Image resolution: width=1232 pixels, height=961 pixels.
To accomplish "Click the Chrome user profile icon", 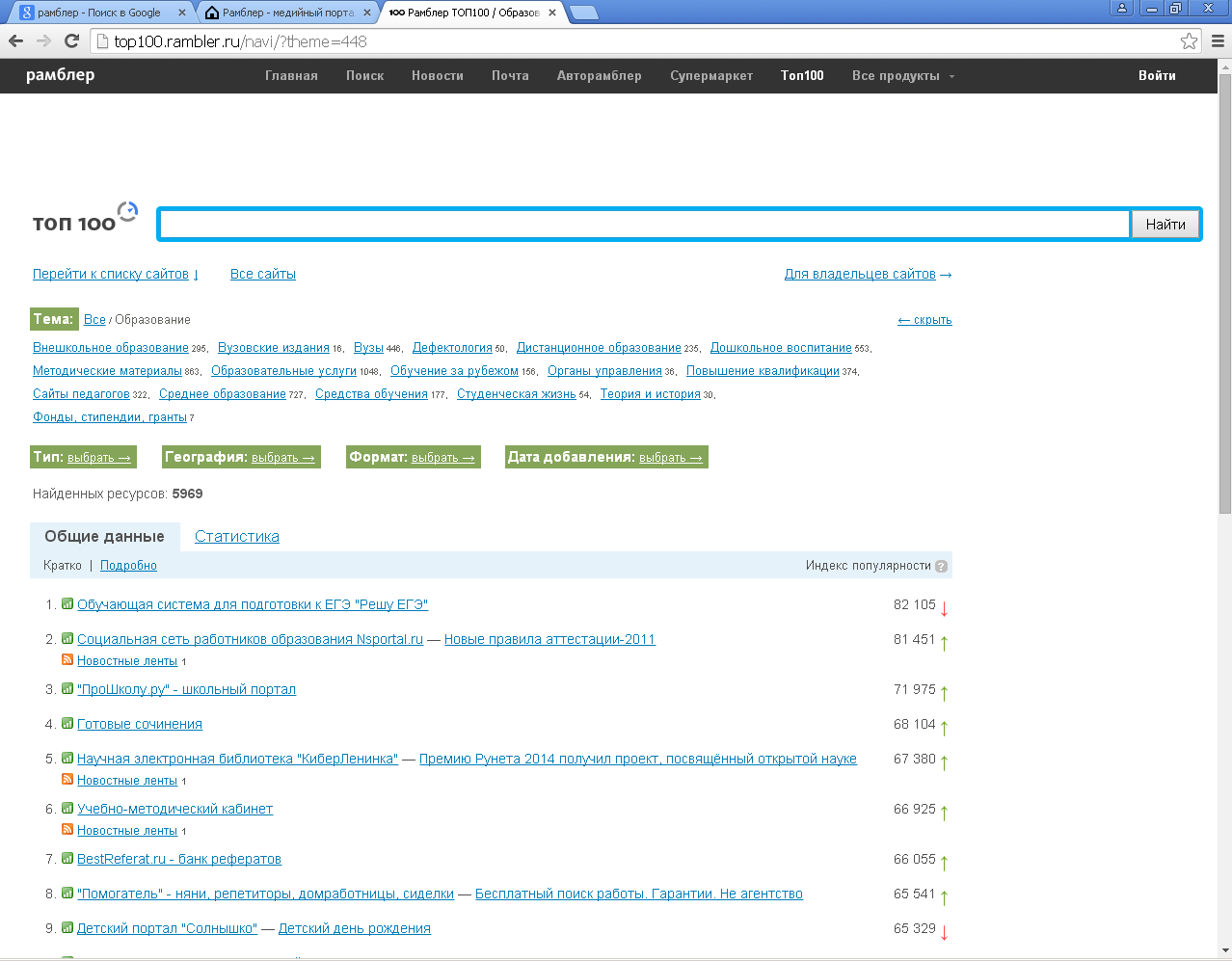I will [1121, 8].
